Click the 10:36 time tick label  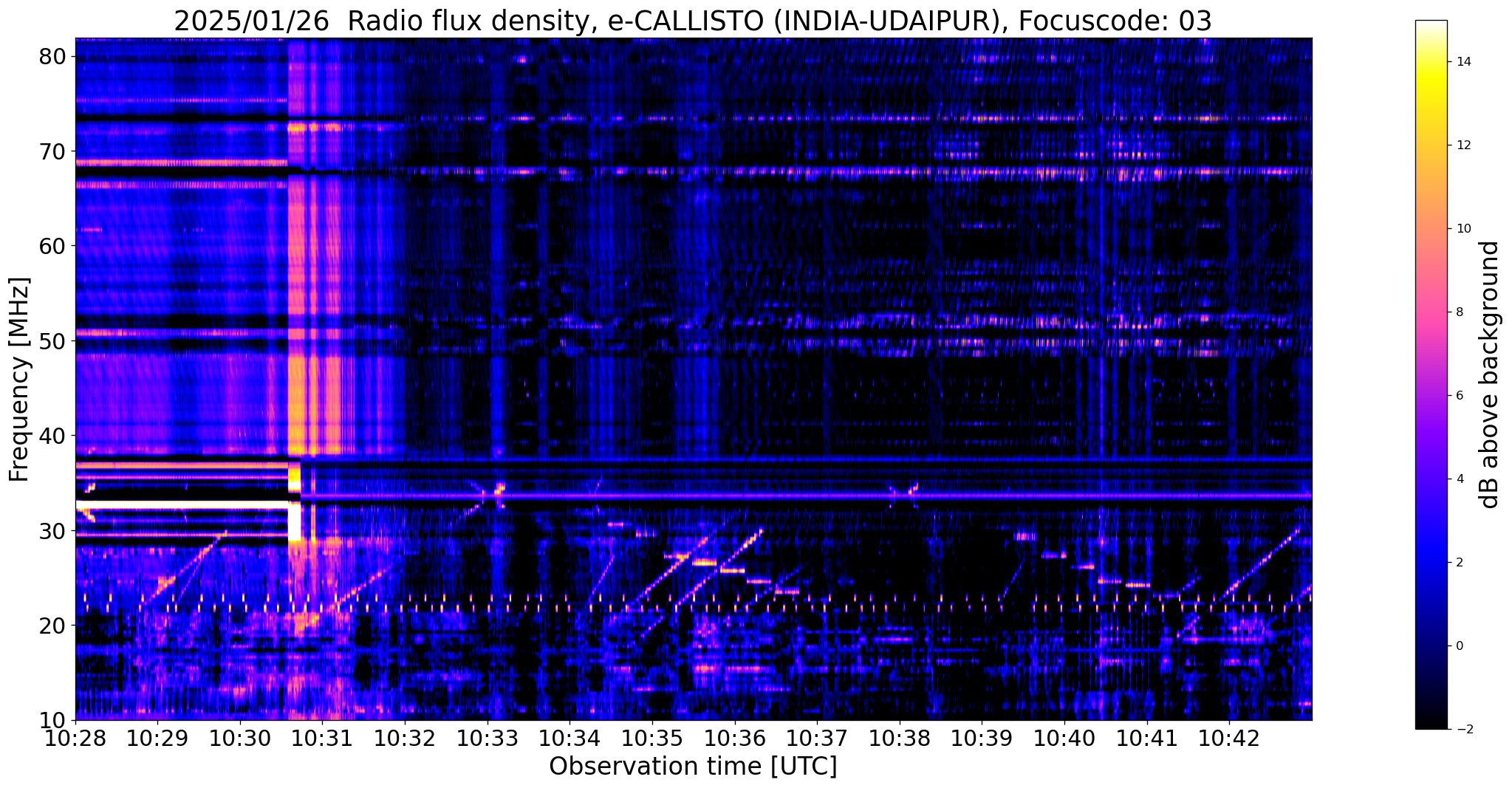(x=735, y=739)
